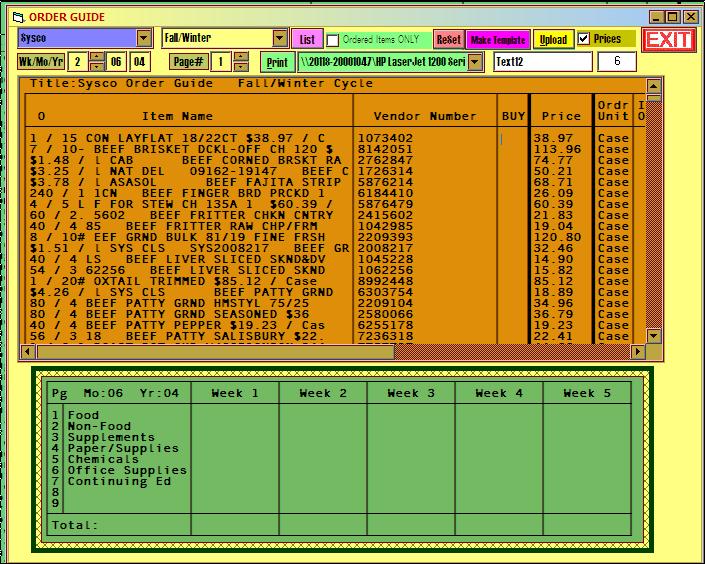
Task: Click the Total: row label
Action: point(75,525)
